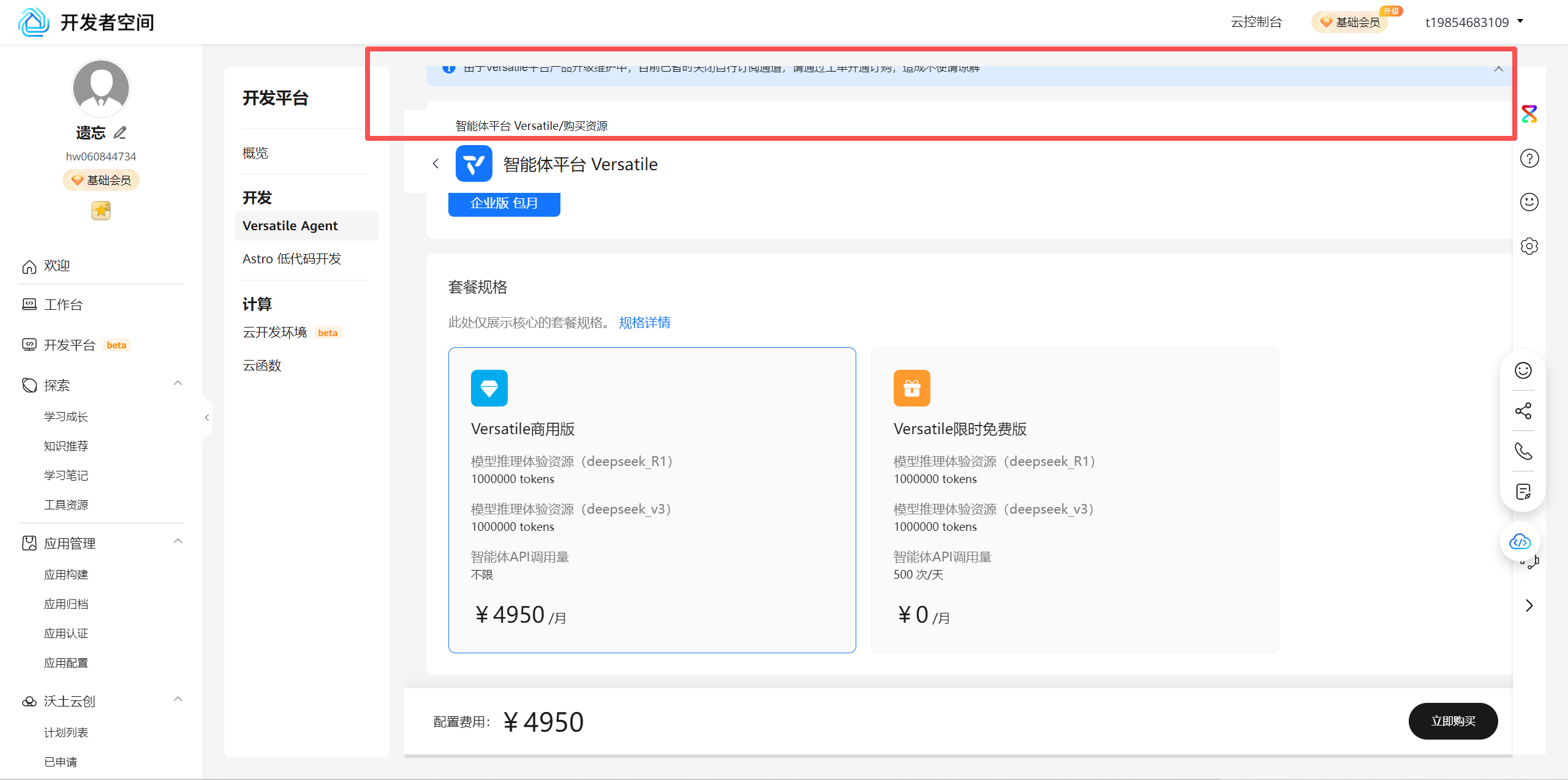
Task: Open the share icon in floating panel
Action: coord(1523,411)
